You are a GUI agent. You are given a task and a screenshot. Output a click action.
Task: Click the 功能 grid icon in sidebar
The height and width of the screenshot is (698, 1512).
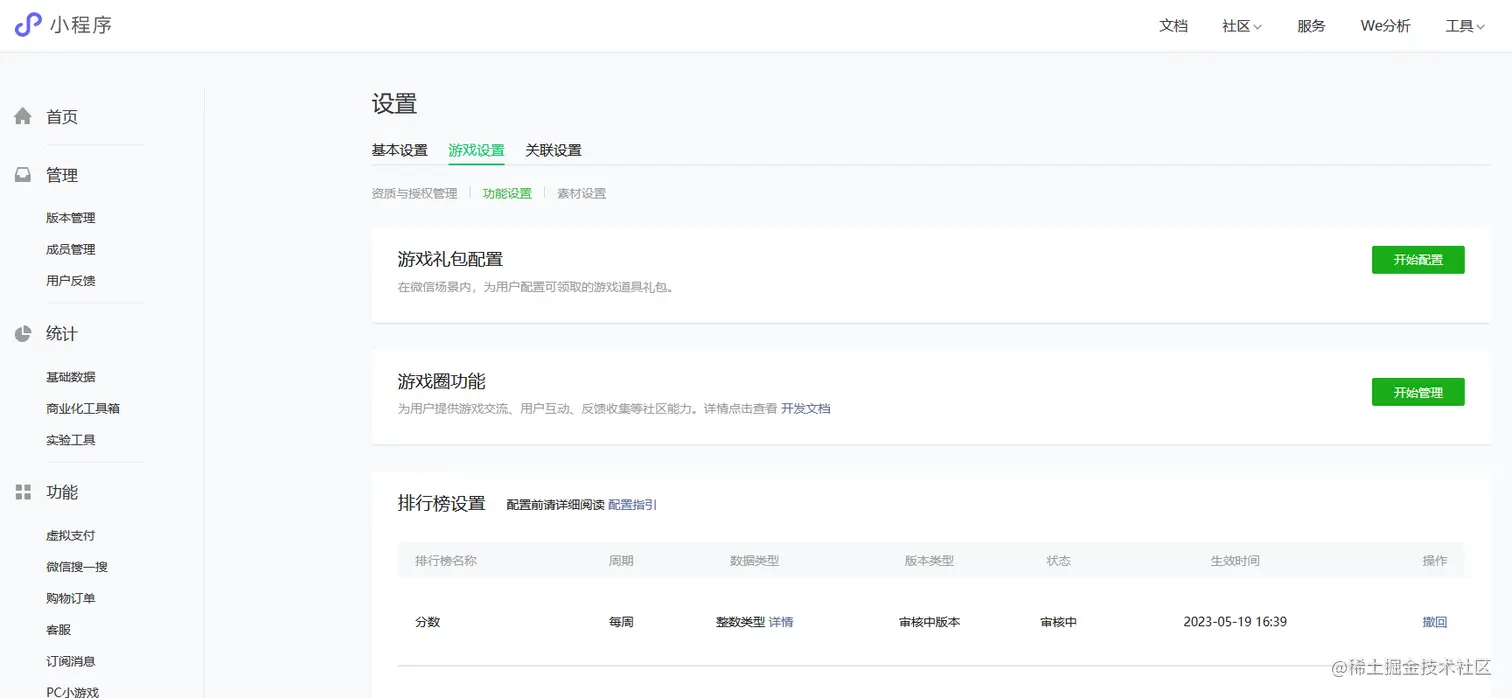coord(22,491)
